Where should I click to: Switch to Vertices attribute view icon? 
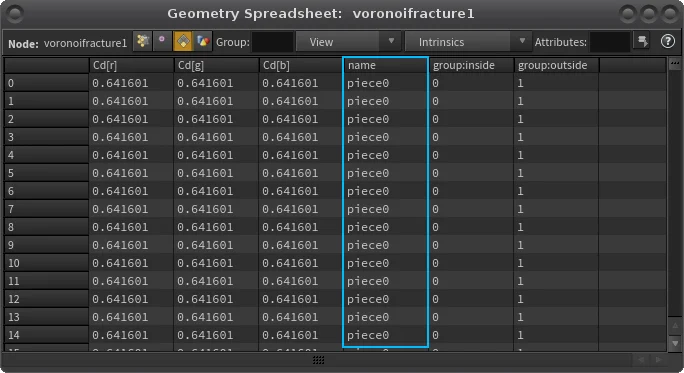162,42
